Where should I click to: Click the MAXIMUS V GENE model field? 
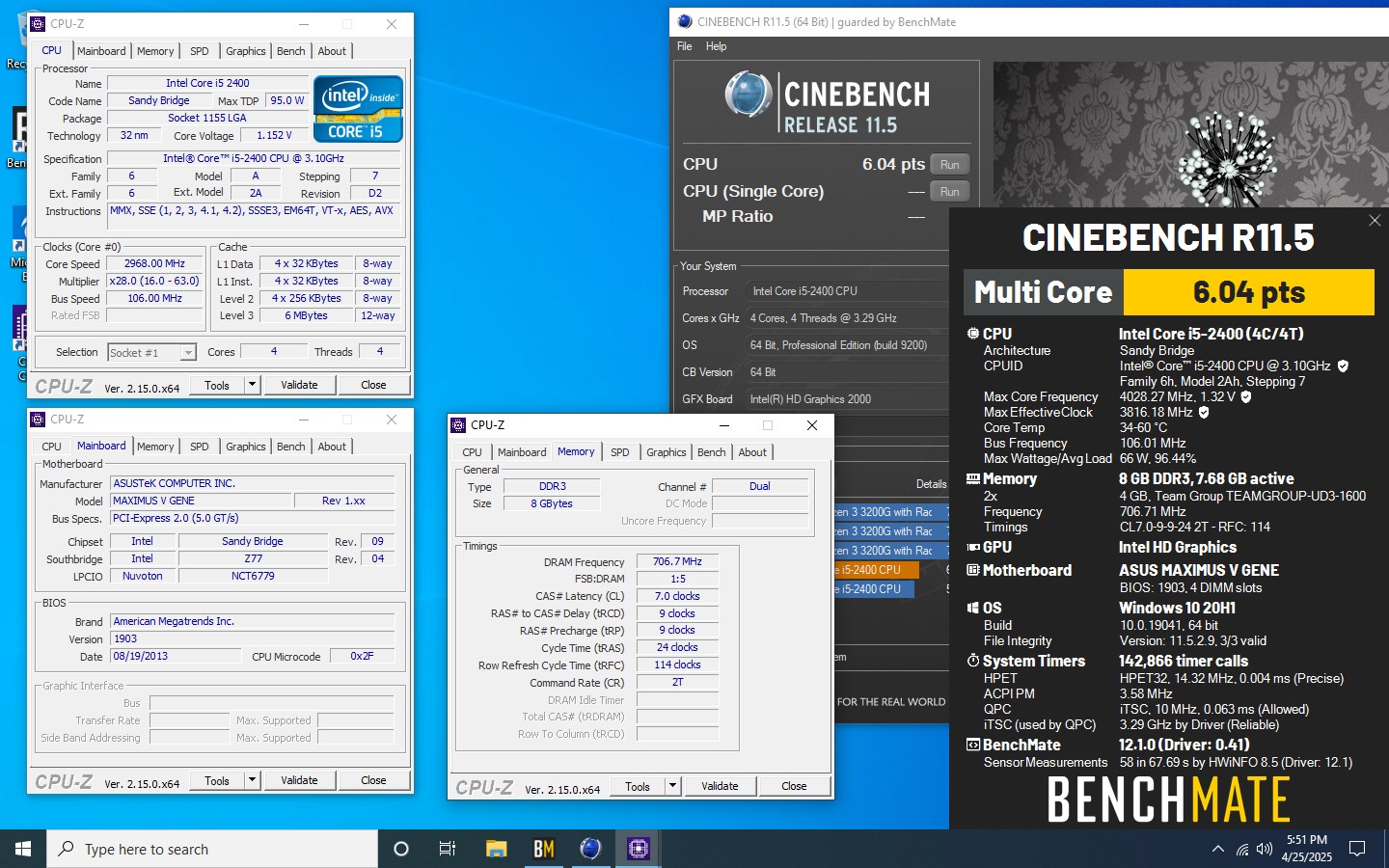(201, 501)
